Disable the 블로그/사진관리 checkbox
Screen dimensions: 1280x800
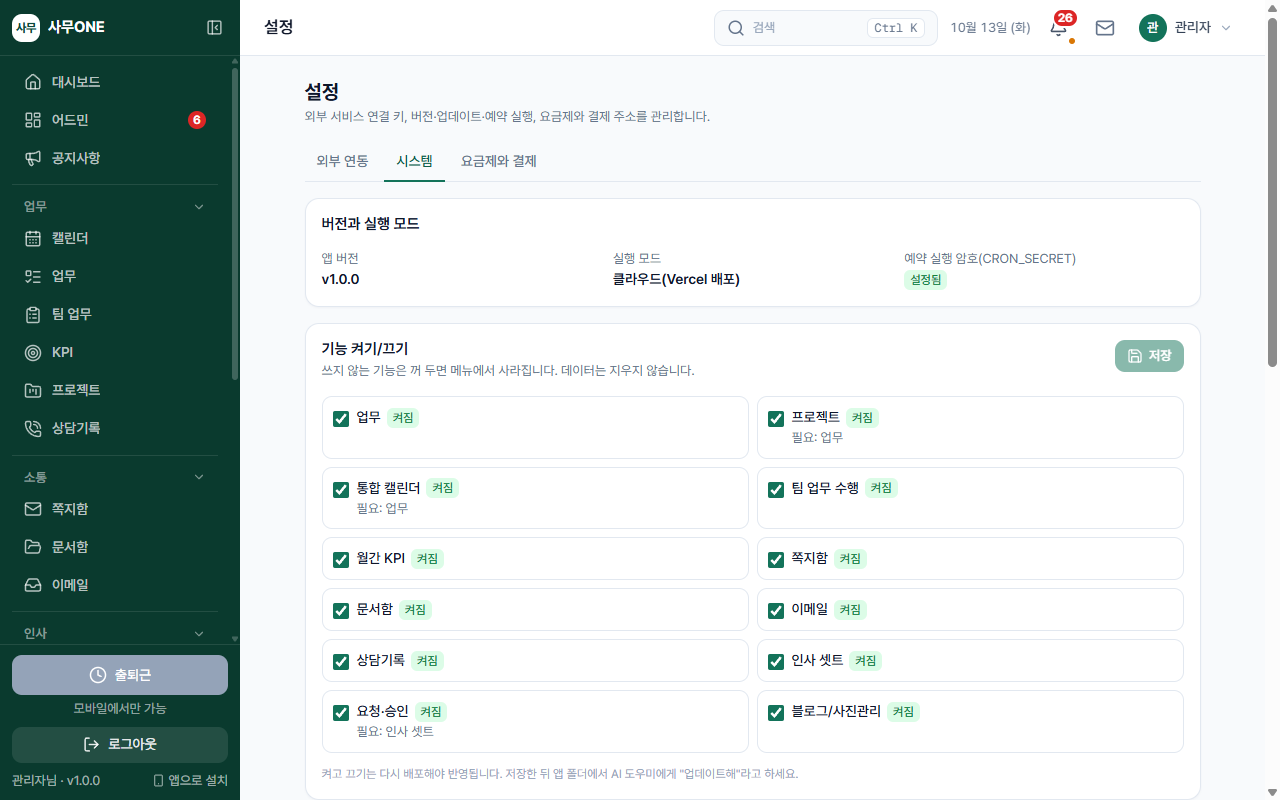pyautogui.click(x=776, y=712)
